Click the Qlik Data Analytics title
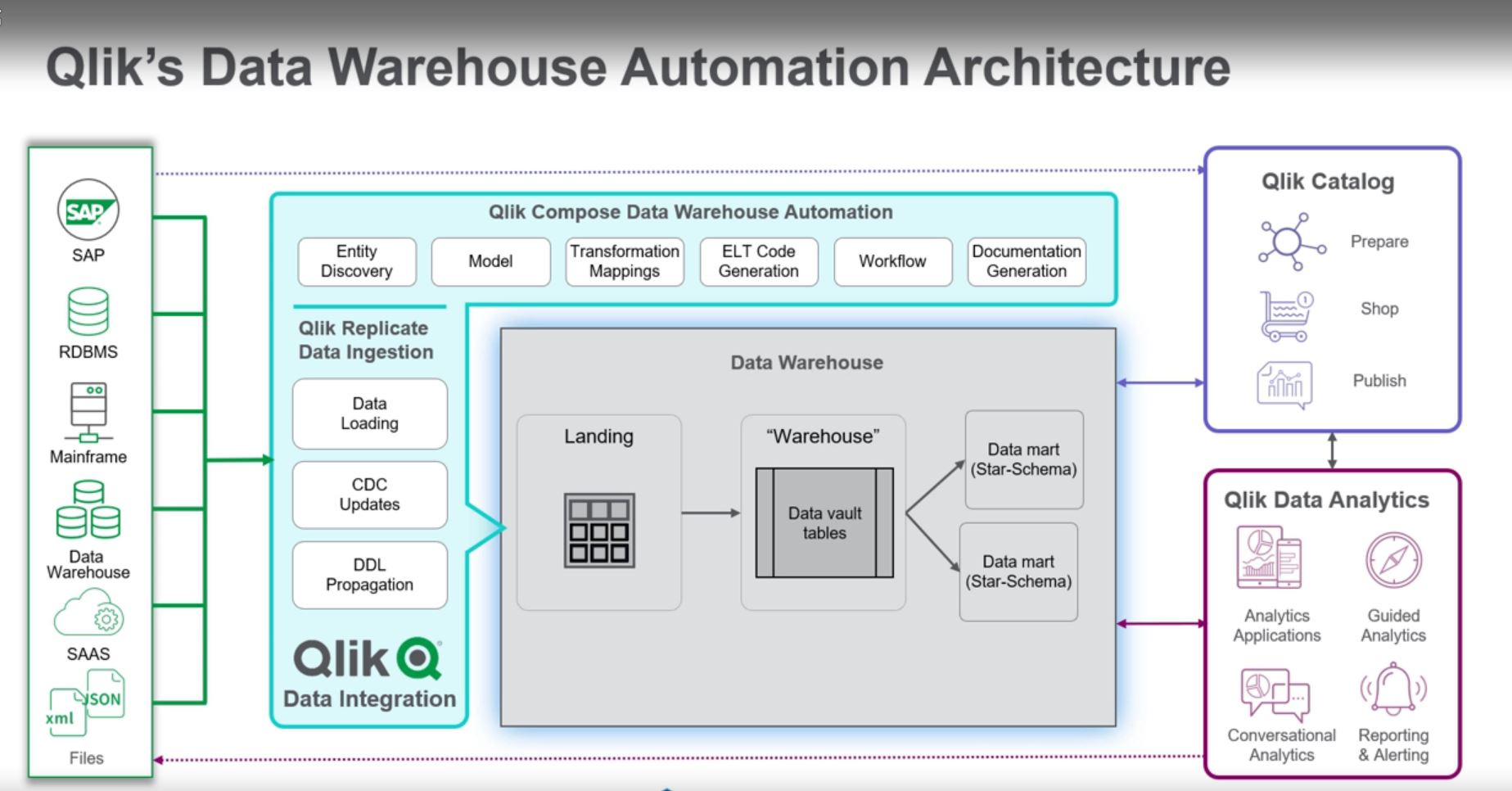 tap(1326, 500)
